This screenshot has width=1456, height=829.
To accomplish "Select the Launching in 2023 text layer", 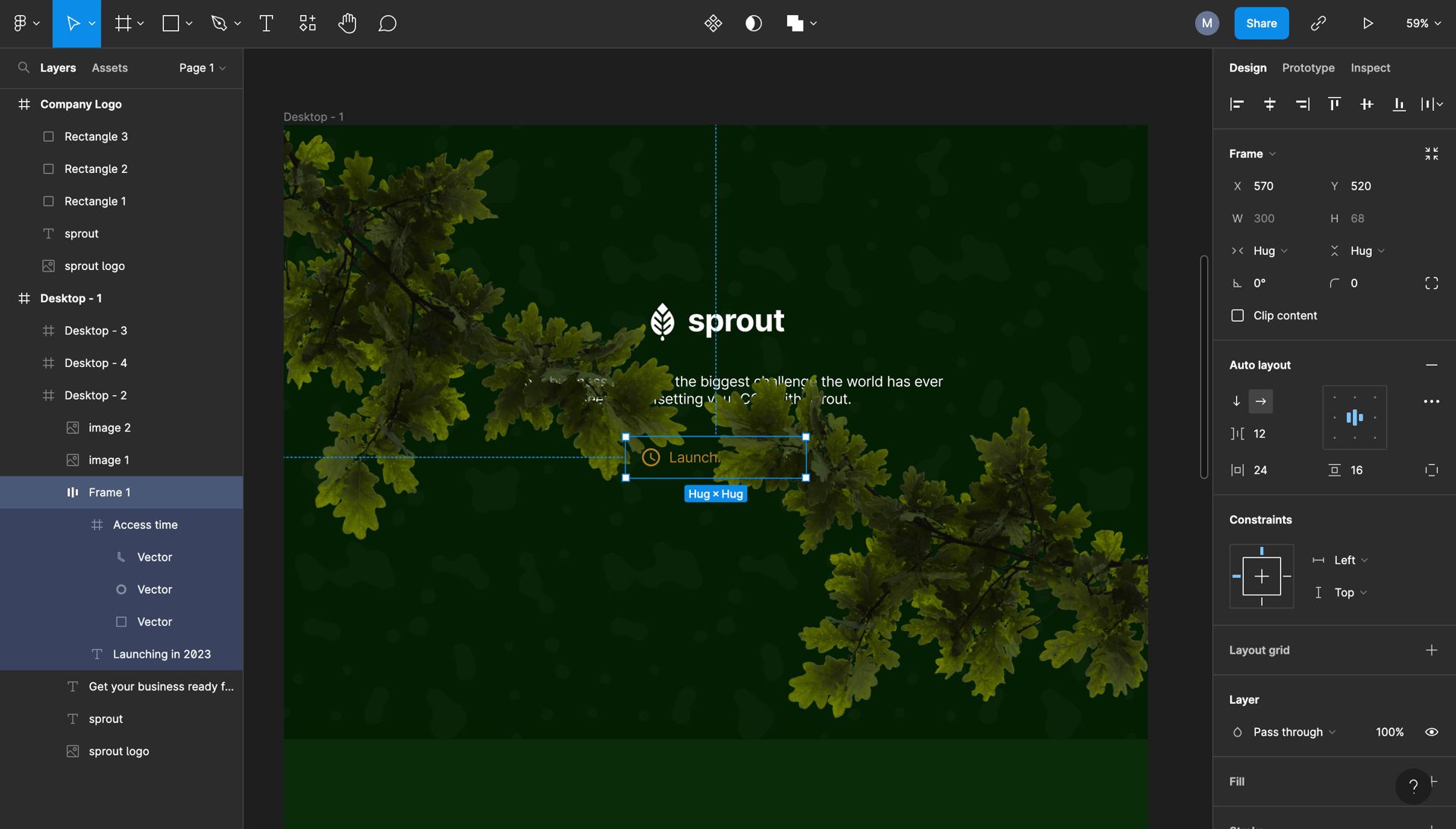I will click(121, 654).
